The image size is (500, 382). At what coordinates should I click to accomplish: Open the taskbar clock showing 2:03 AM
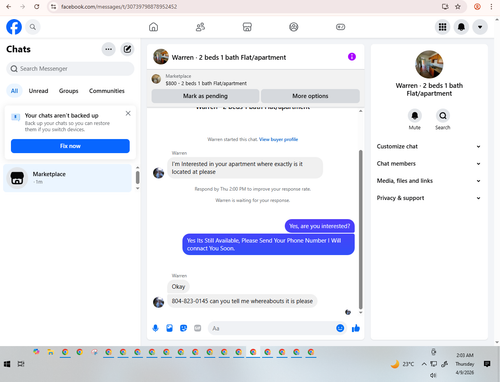[x=465, y=364]
